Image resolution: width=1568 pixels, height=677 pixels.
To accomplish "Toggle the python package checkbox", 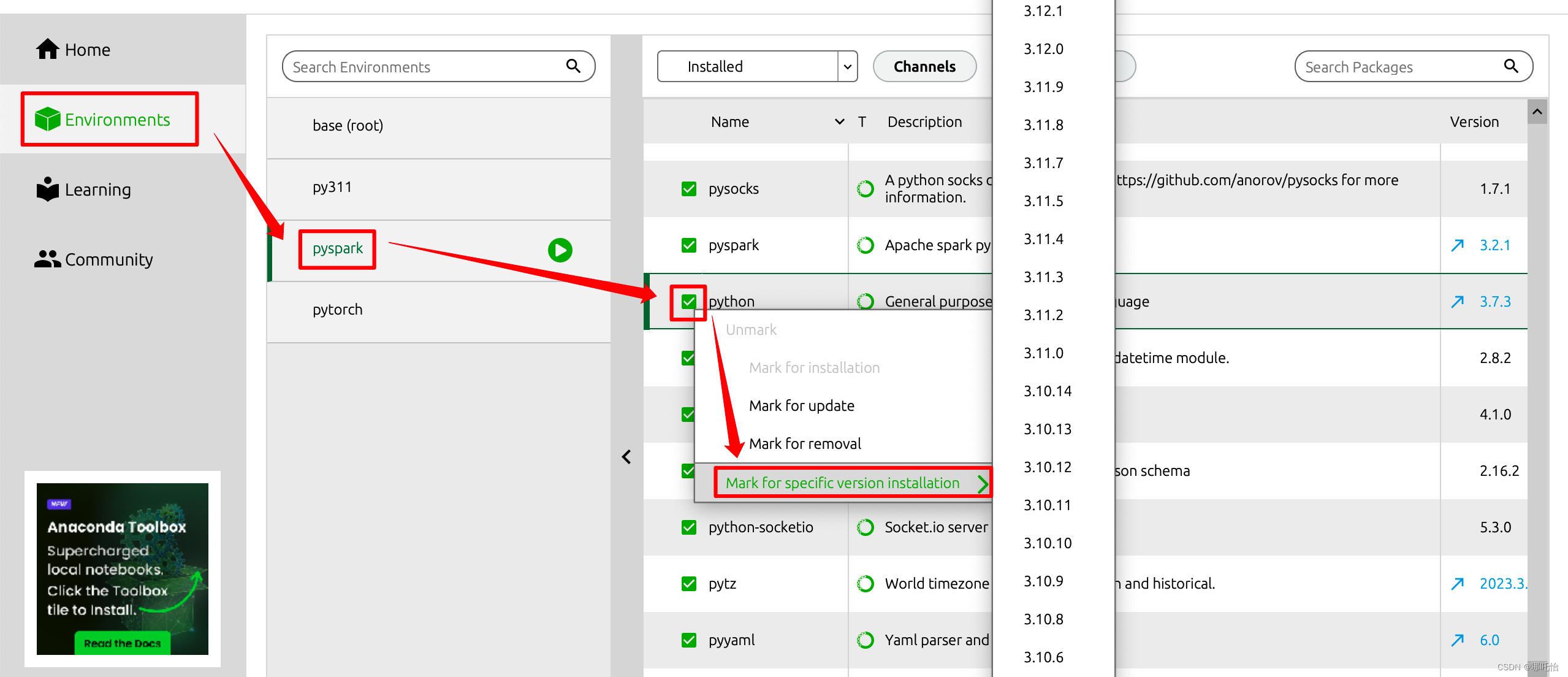I will [689, 302].
